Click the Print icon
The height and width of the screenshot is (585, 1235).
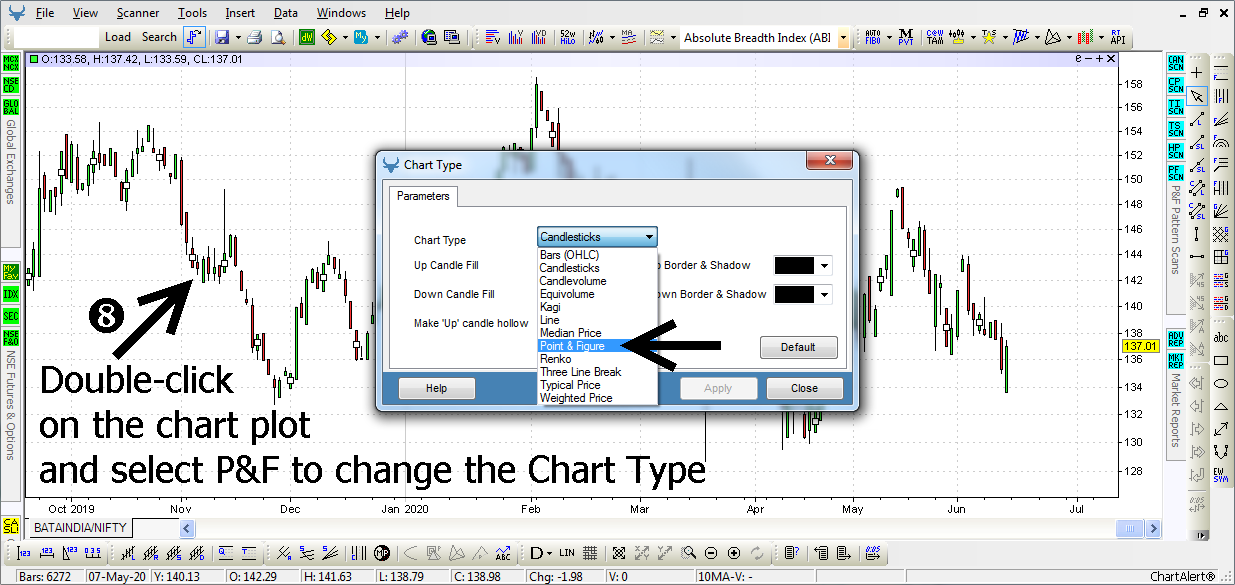click(x=254, y=38)
